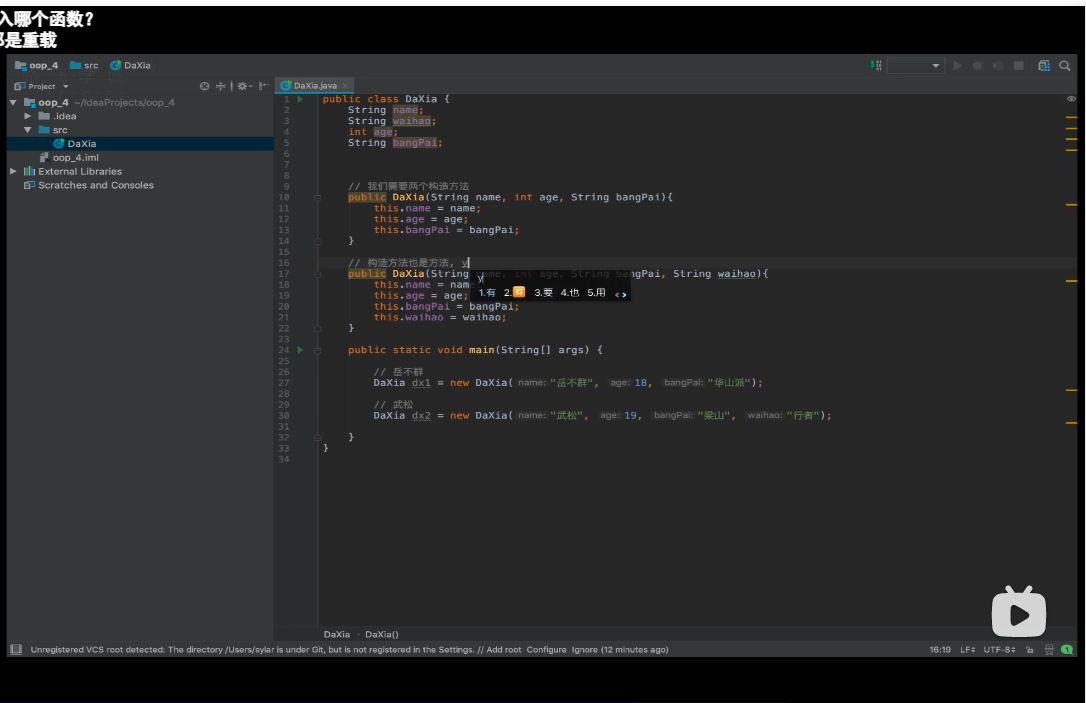Open Project panel settings gear
Viewport: 1086px width, 703px height.
click(243, 86)
